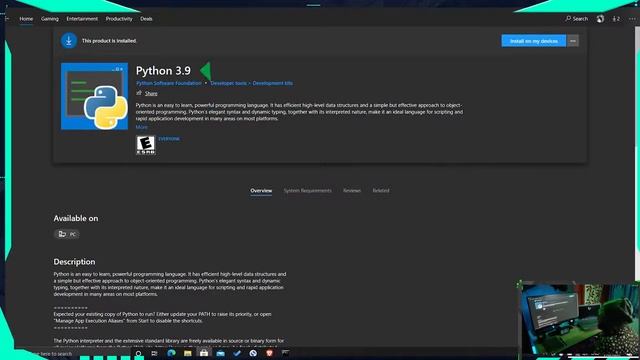
Task: Open the Development kits category link
Action: click(272, 83)
